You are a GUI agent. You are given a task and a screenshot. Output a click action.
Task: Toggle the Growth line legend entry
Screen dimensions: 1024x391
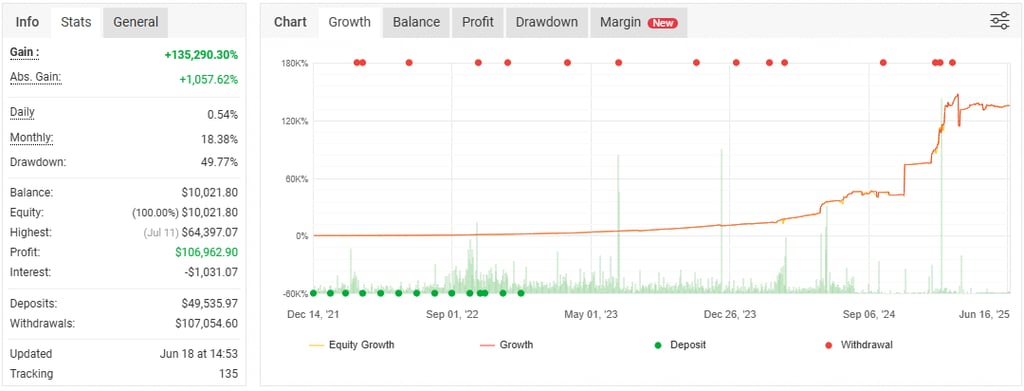tap(507, 345)
